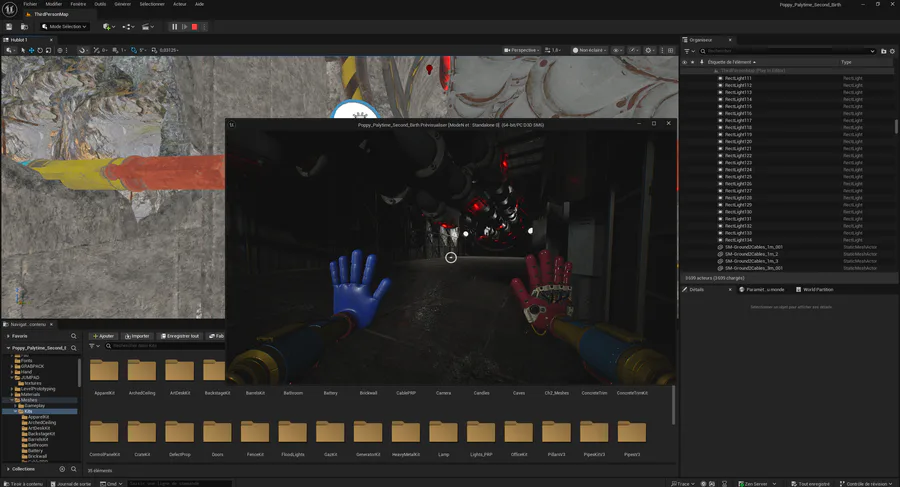Open Organiseur filter funnel dropdown
Screen dimensions: 900x487
[x=689, y=51]
